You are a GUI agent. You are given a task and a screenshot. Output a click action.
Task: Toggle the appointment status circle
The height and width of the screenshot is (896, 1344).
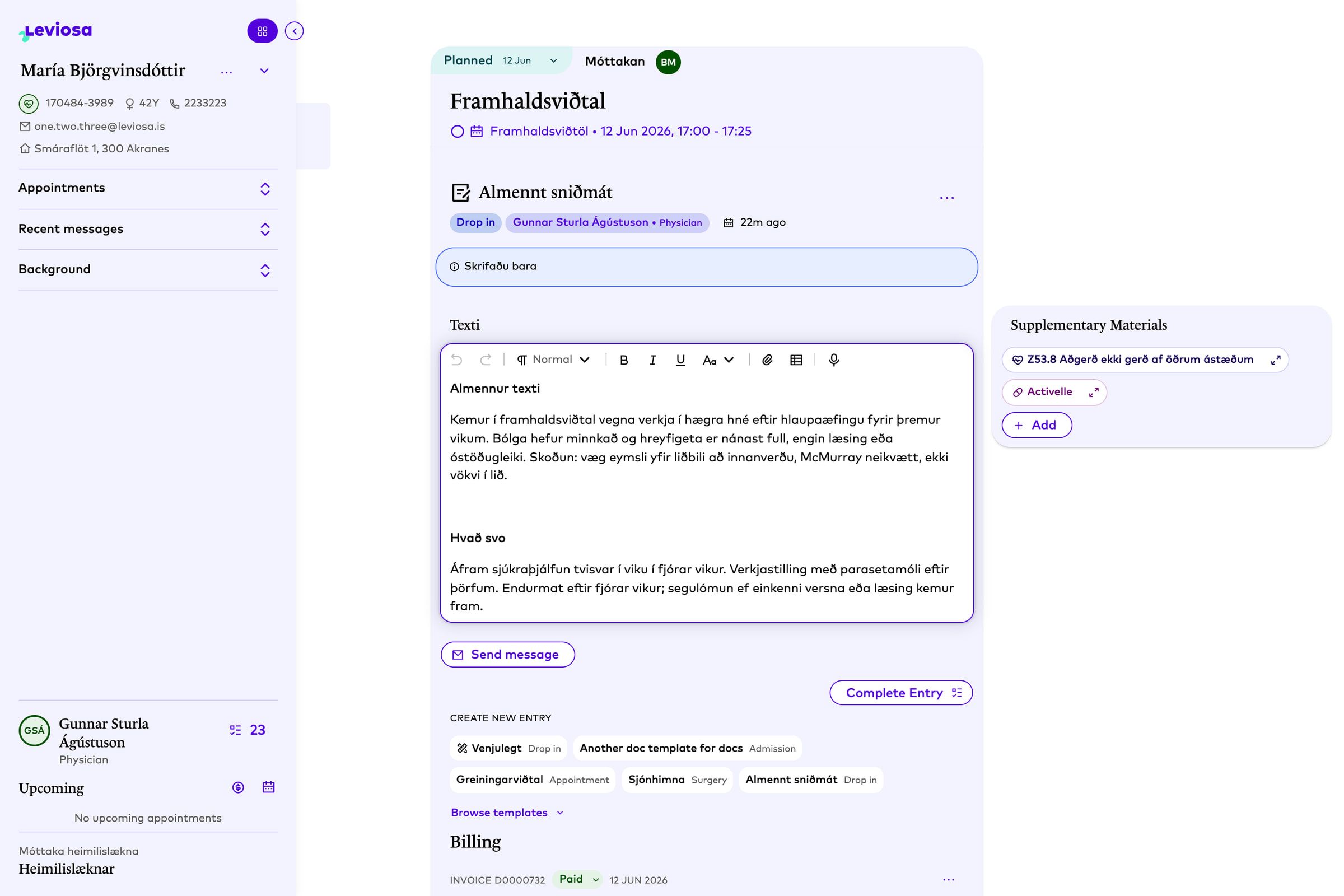point(457,132)
